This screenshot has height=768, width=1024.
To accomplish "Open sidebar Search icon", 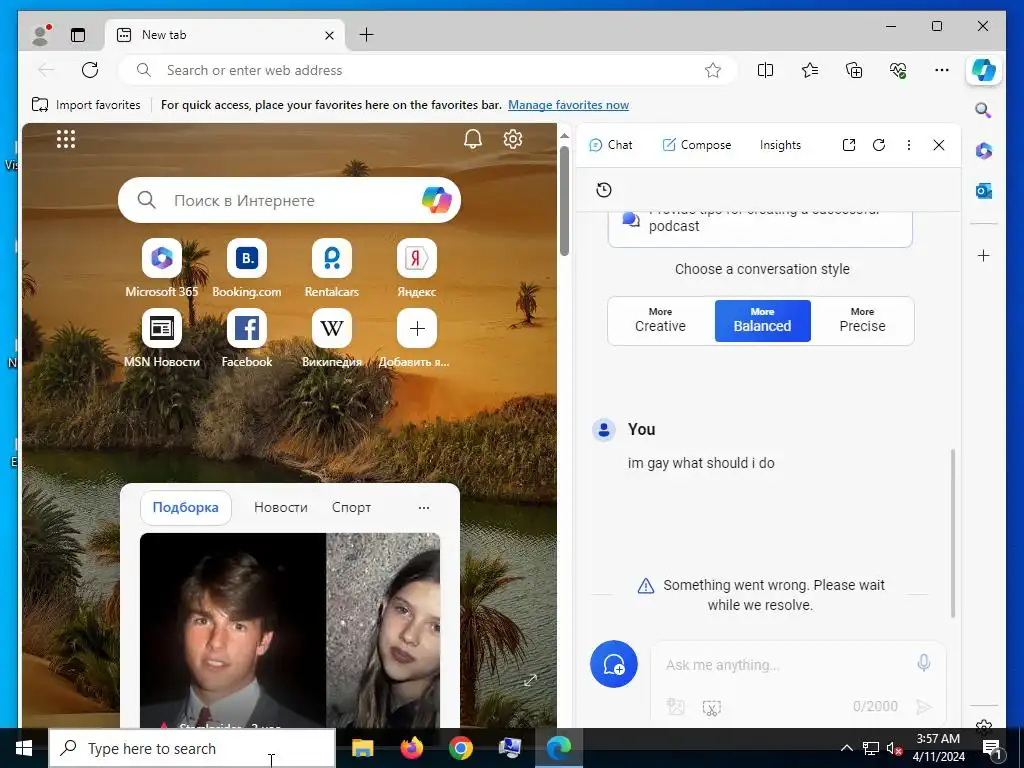I will tap(984, 110).
